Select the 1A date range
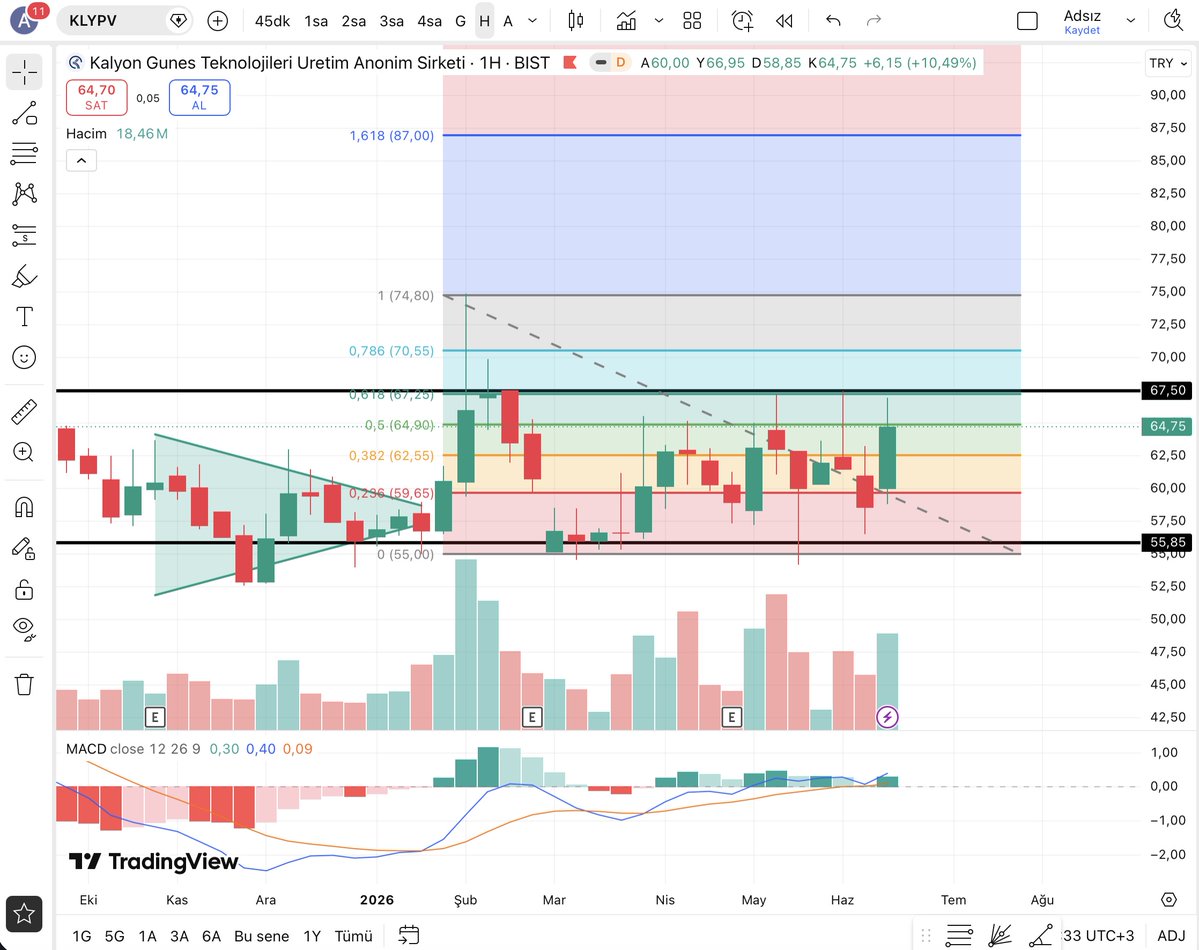 click(x=148, y=936)
